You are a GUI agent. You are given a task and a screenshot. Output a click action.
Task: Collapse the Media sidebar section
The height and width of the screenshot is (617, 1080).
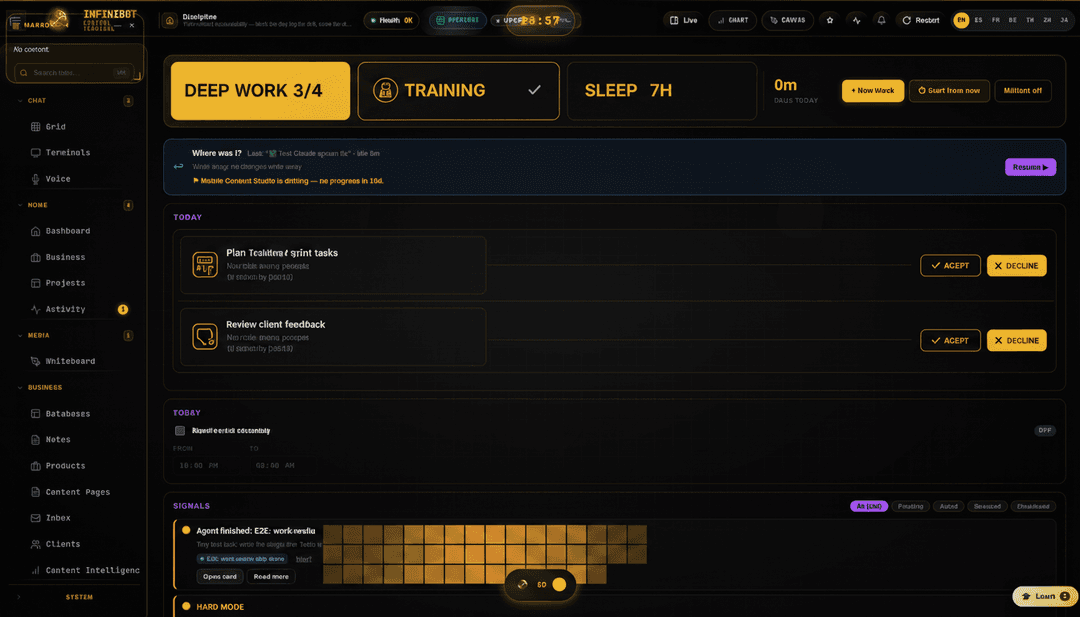[20, 335]
